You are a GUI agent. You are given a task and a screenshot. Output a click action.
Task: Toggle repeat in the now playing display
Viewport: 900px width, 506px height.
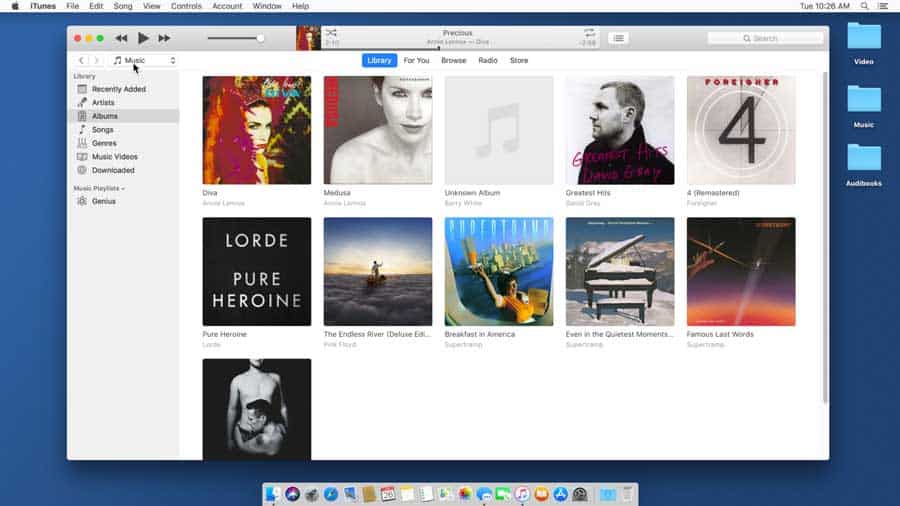(x=588, y=33)
